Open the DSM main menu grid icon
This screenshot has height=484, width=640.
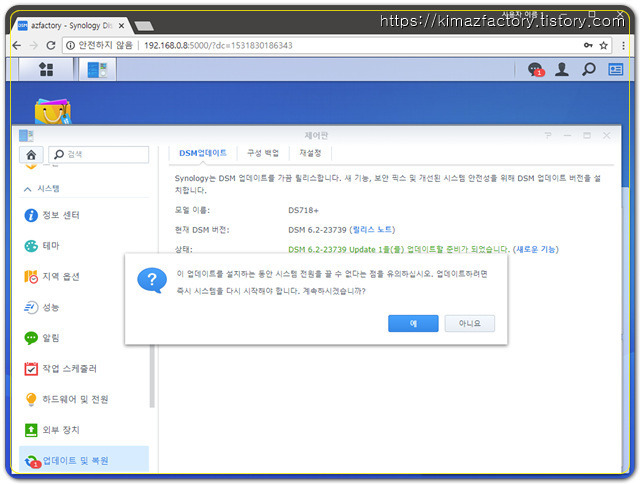click(46, 69)
